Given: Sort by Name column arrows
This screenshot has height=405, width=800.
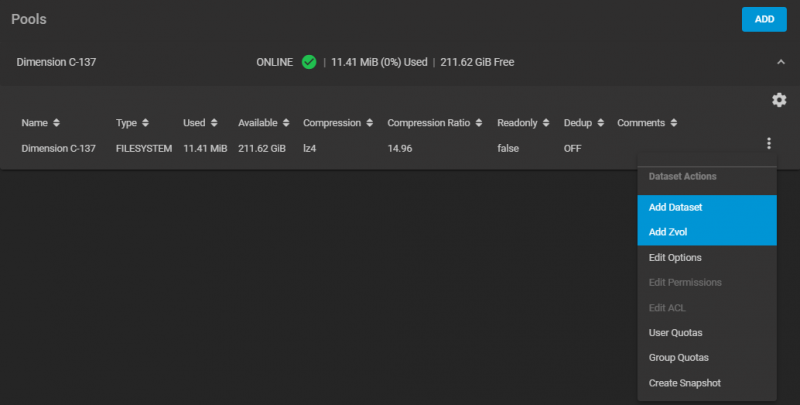Looking at the screenshot, I should (x=56, y=123).
